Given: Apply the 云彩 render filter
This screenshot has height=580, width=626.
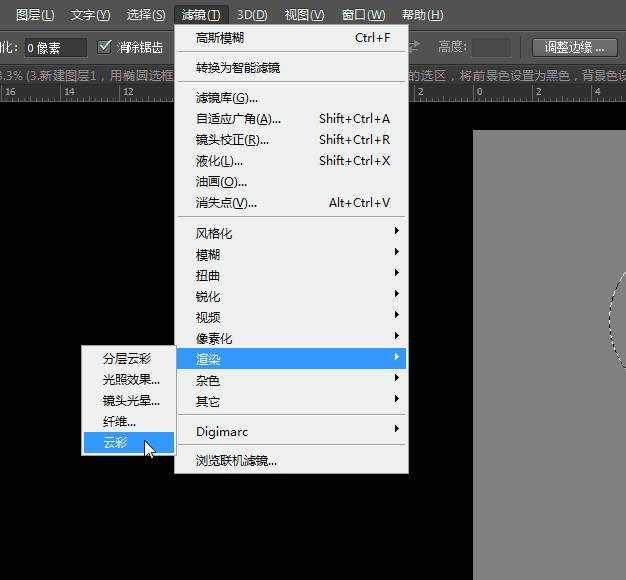Looking at the screenshot, I should [129, 442].
